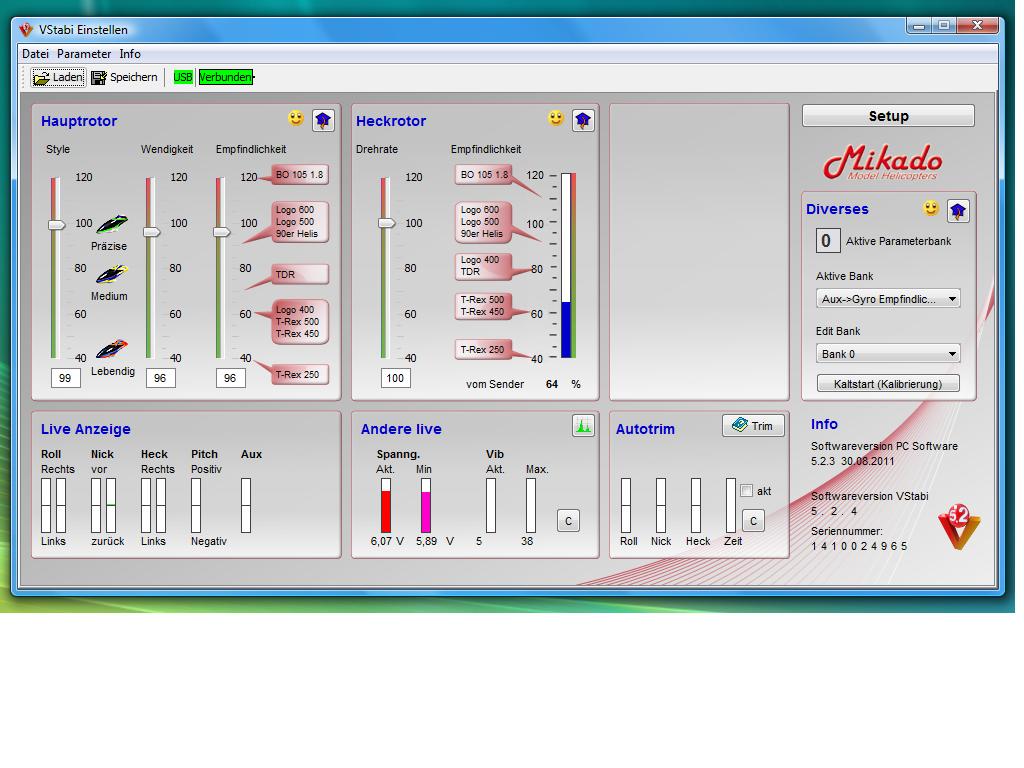Click the Style slider handle
This screenshot has width=1024, height=768.
click(x=57, y=225)
